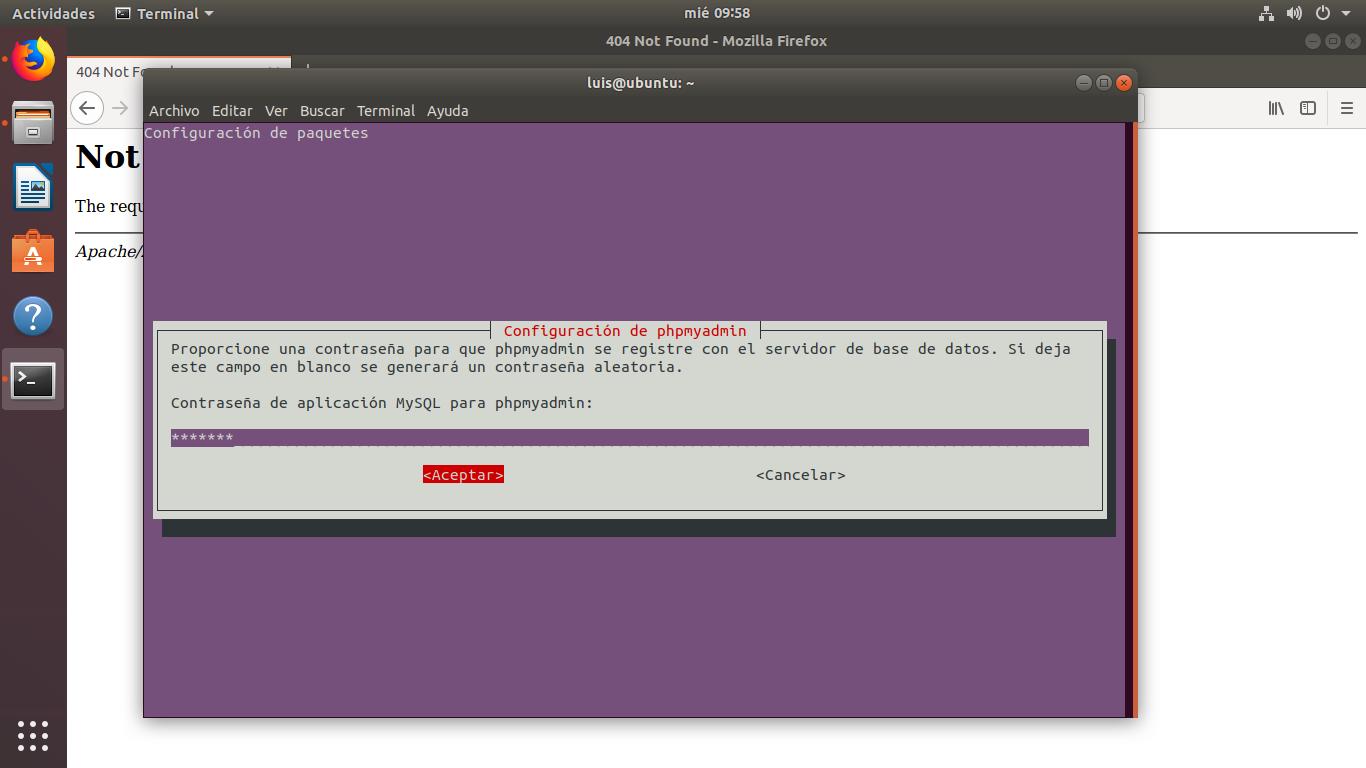The image size is (1366, 768).
Task: Expand the Terminal app menu in top bar
Action: [x=165, y=13]
